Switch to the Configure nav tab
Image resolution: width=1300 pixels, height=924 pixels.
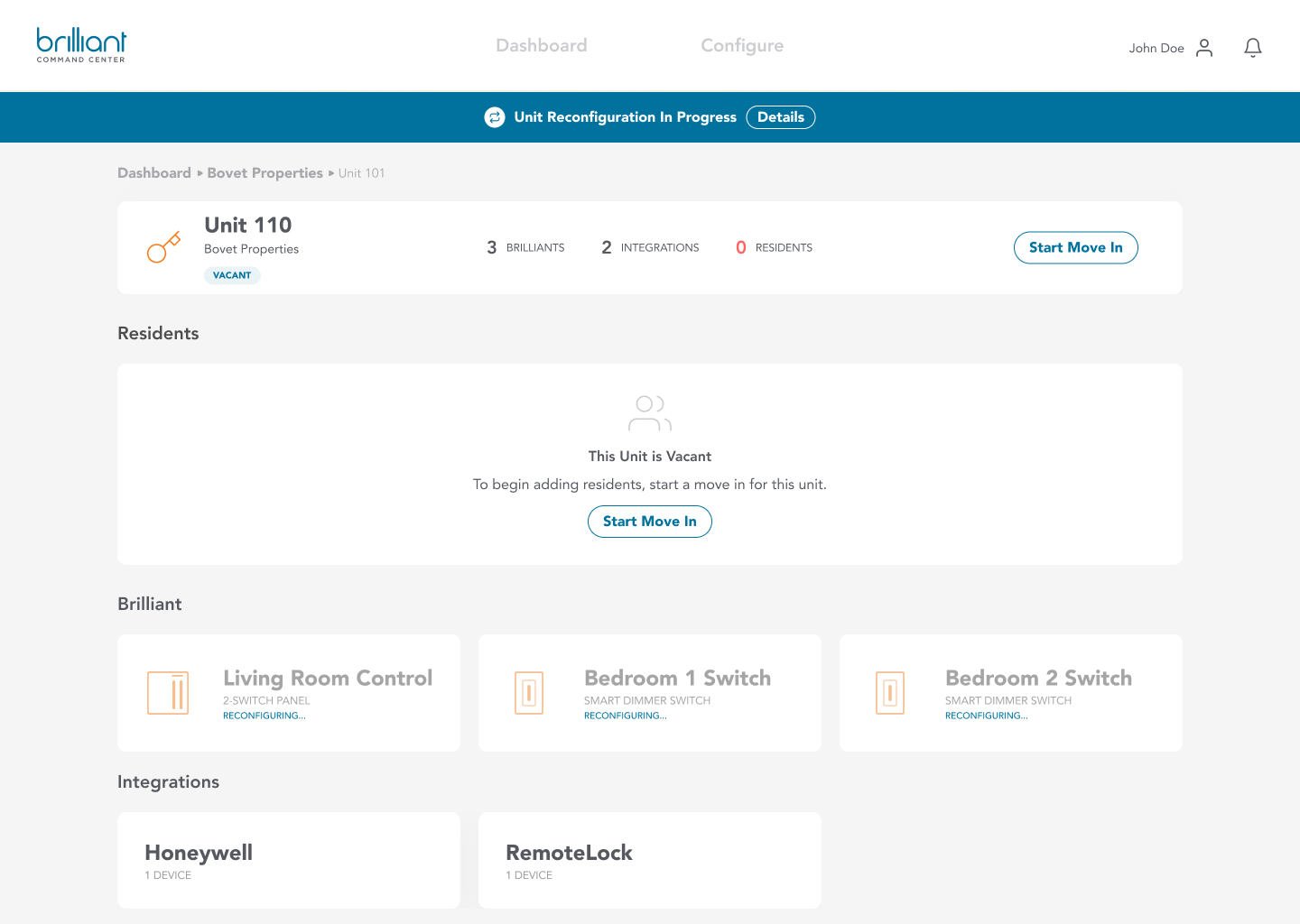pyautogui.click(x=742, y=45)
